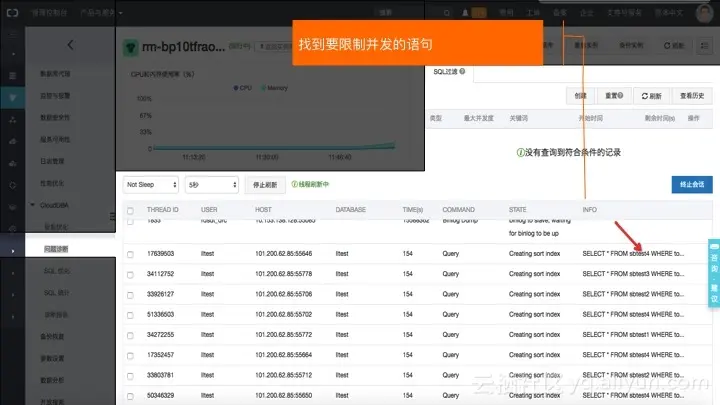This screenshot has height=405, width=720.
Task: Toggle the select-all checkbox in THREAD ID header
Action: [x=130, y=210]
